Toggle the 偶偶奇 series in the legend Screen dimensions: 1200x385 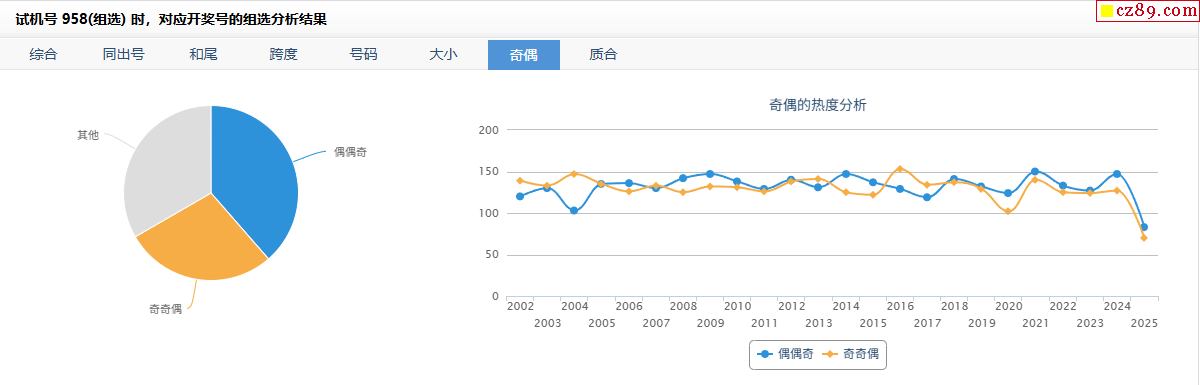point(786,354)
